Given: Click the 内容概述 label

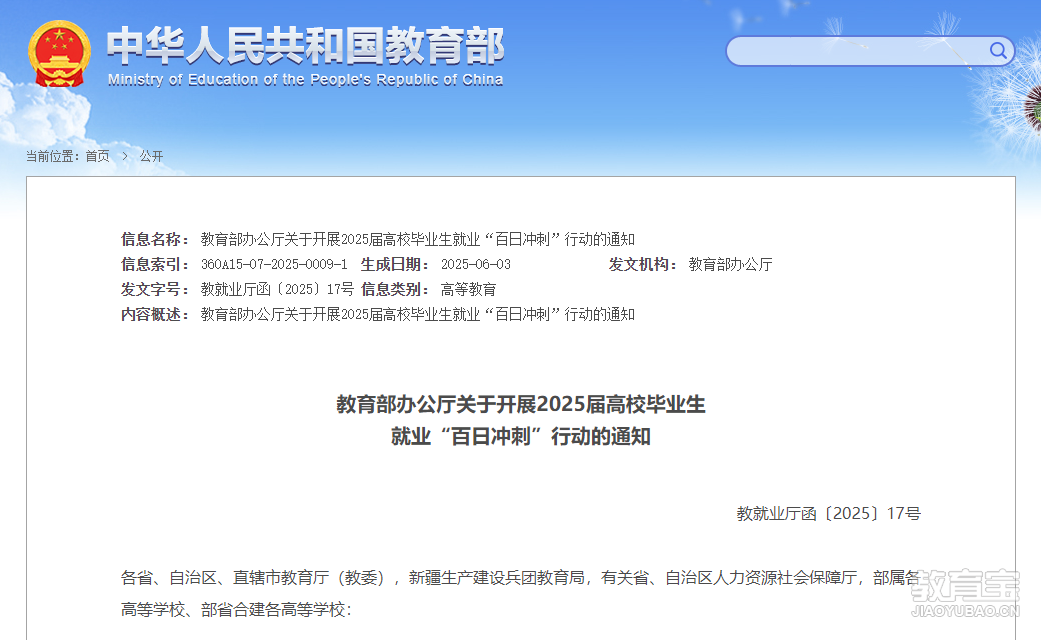Looking at the screenshot, I should coord(155,314).
